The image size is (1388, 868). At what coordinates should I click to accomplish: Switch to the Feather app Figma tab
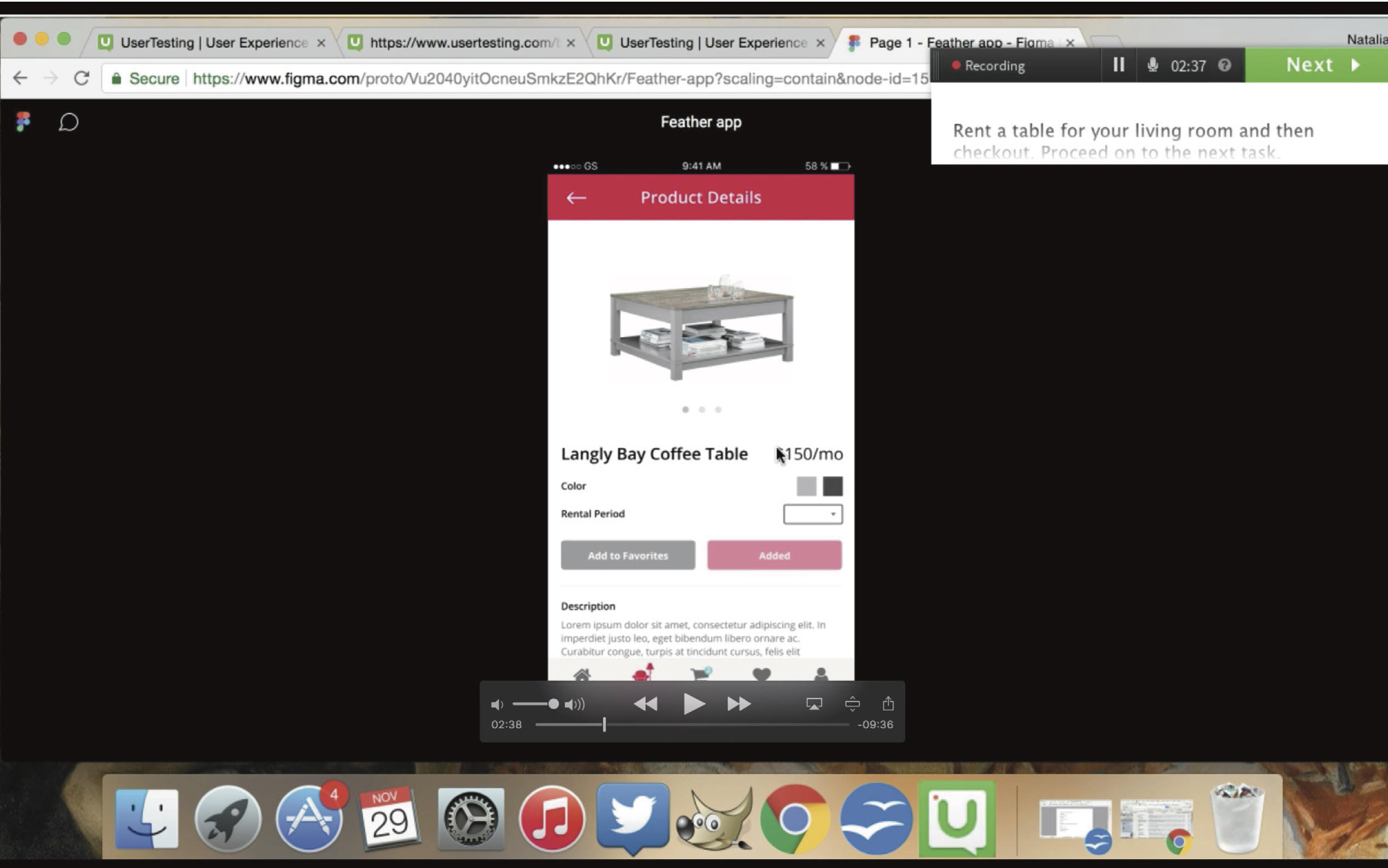coord(961,42)
